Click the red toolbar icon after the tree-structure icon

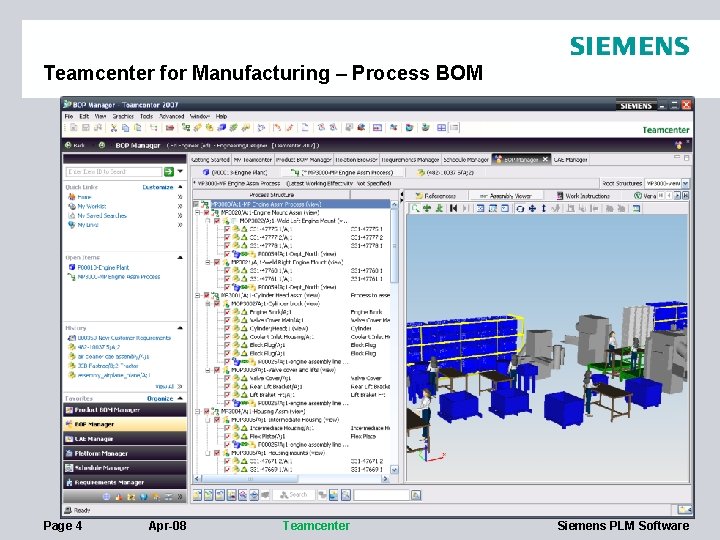(x=170, y=128)
